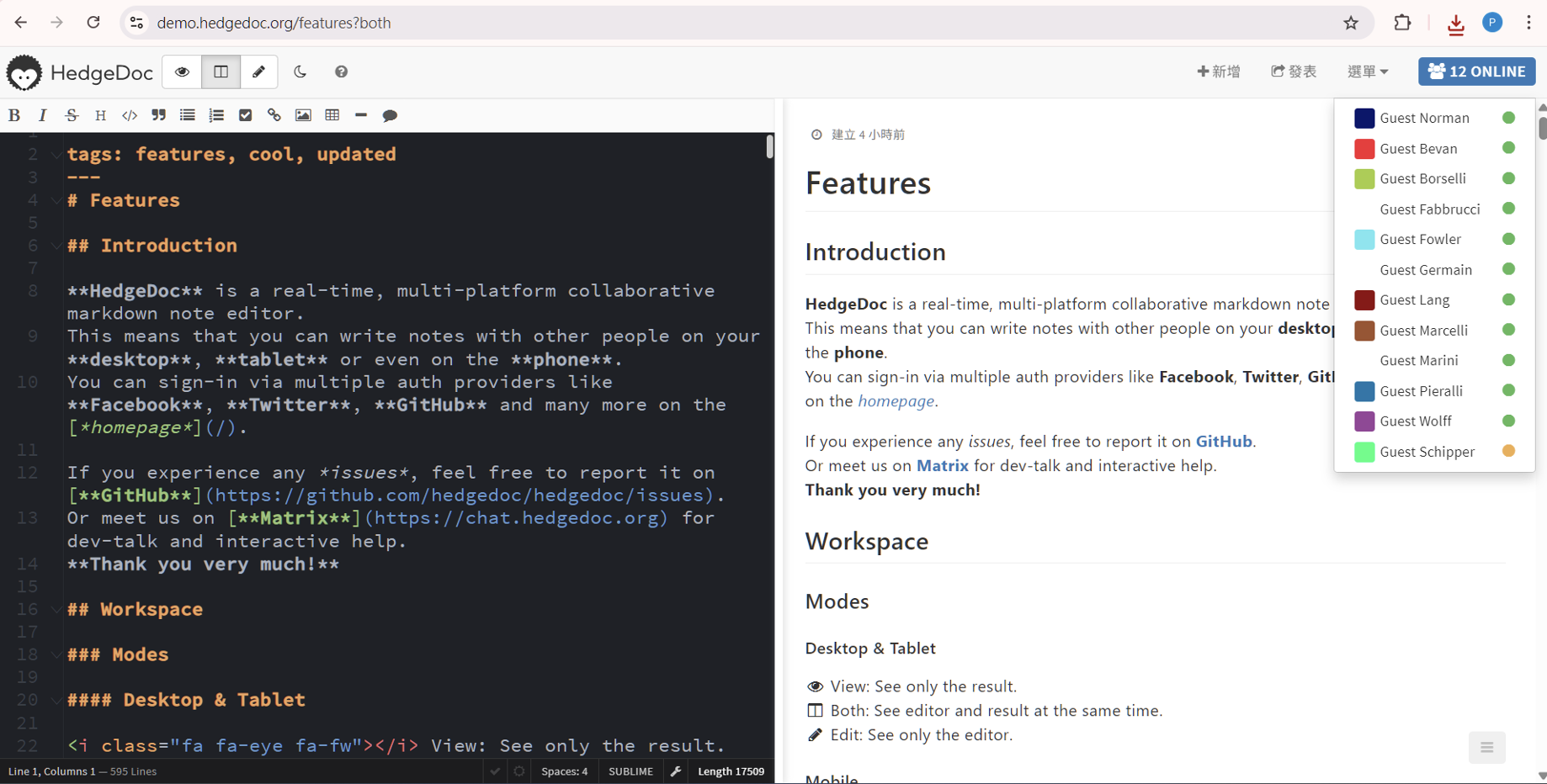Insert a blockquote from toolbar
This screenshot has height=784, width=1547.
coord(158,115)
